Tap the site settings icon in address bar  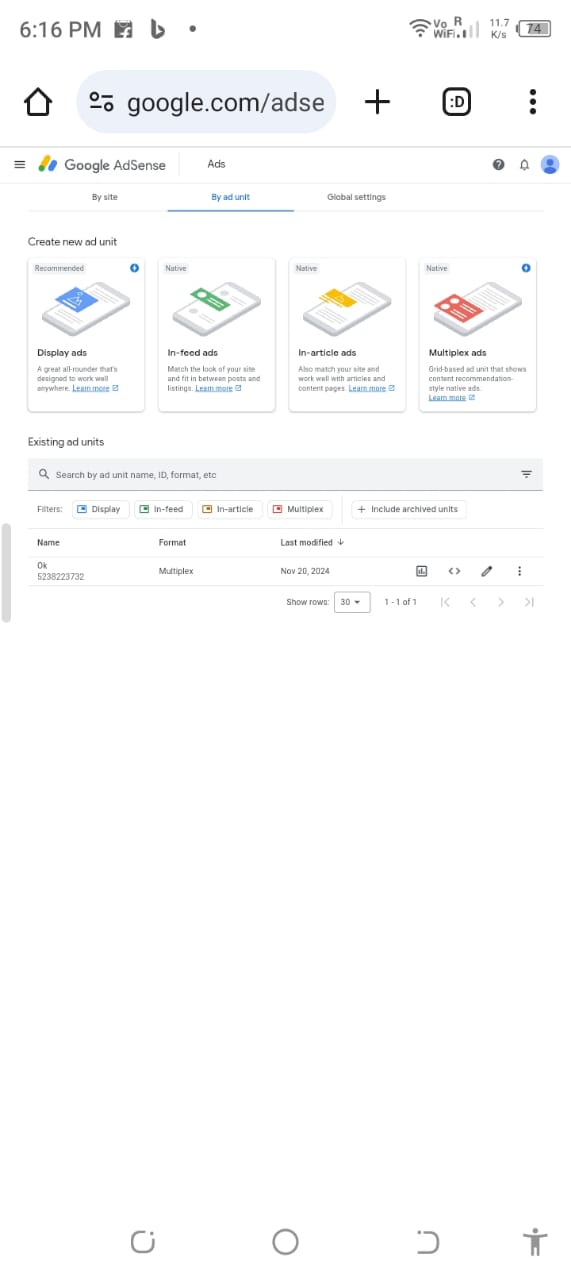click(x=101, y=102)
